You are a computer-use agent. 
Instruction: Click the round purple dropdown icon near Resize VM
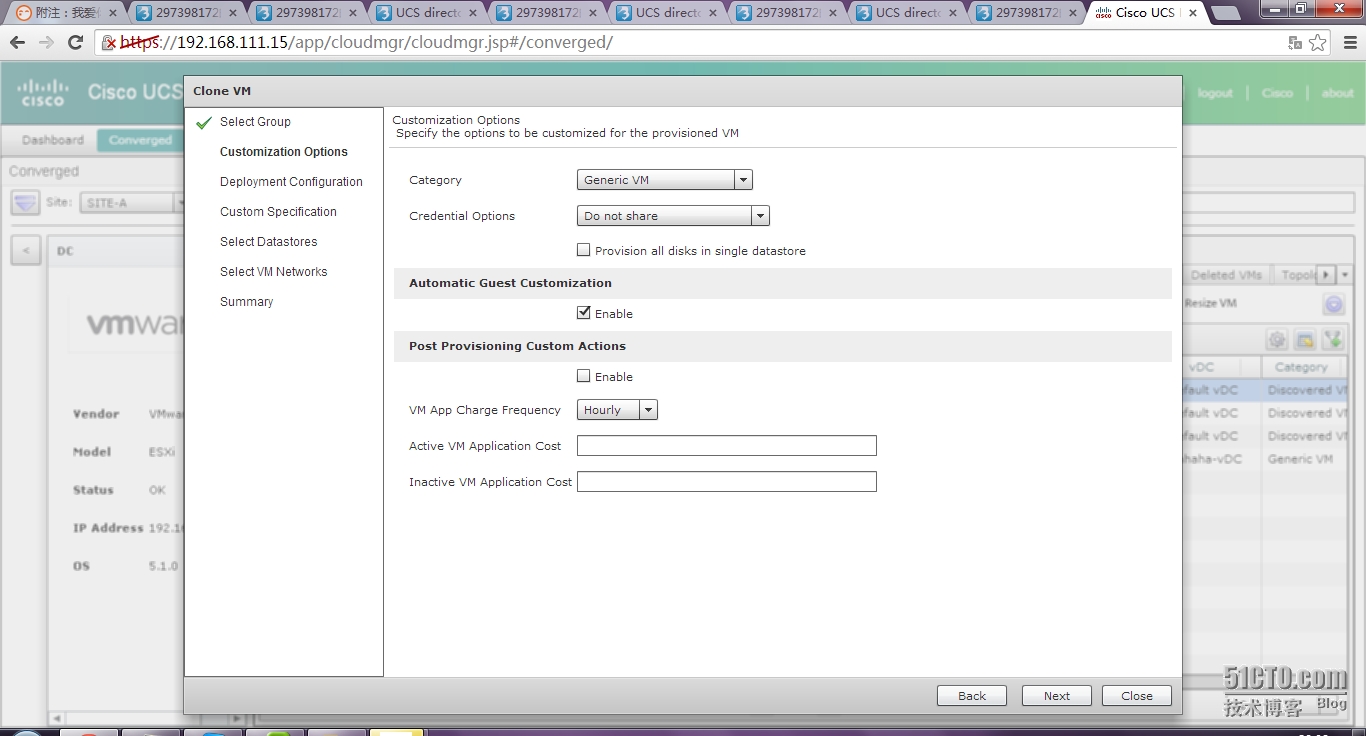click(x=1333, y=305)
